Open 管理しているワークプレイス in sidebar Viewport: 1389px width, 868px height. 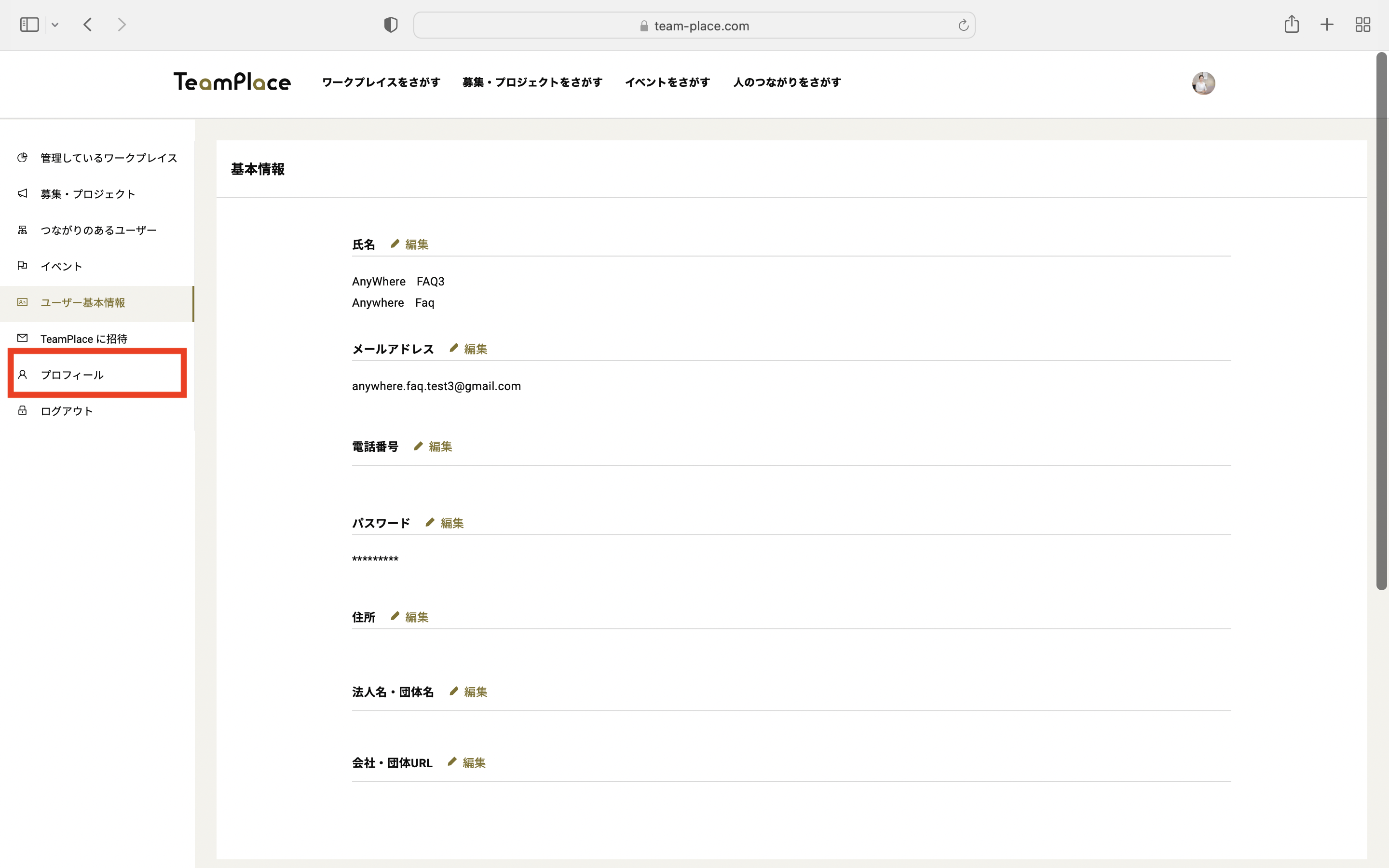coord(108,158)
